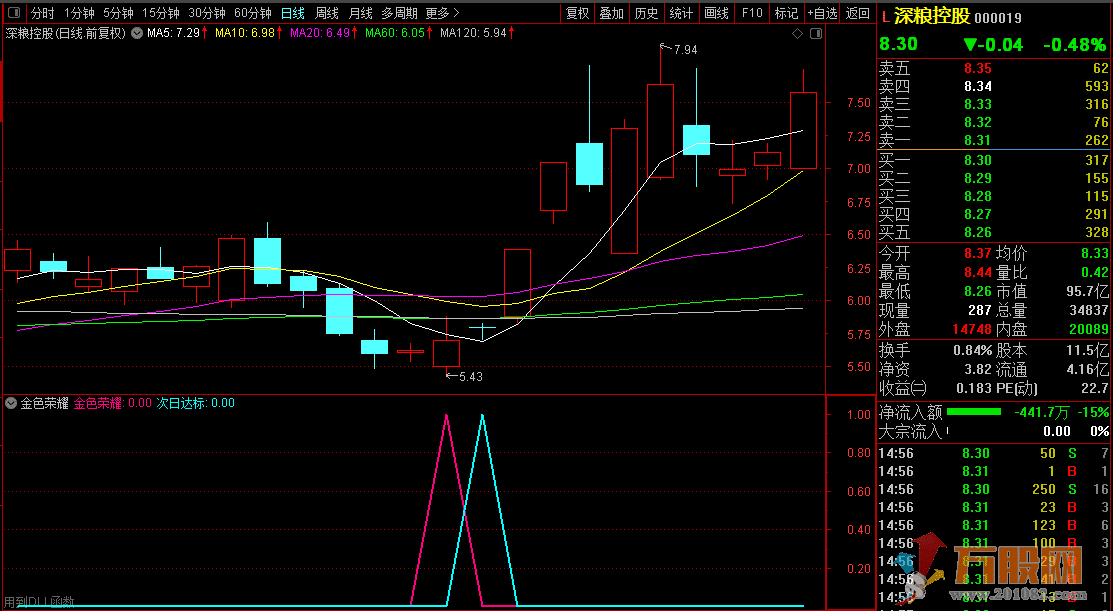Click the 7.94 high price marker
This screenshot has width=1113, height=611.
pos(684,49)
